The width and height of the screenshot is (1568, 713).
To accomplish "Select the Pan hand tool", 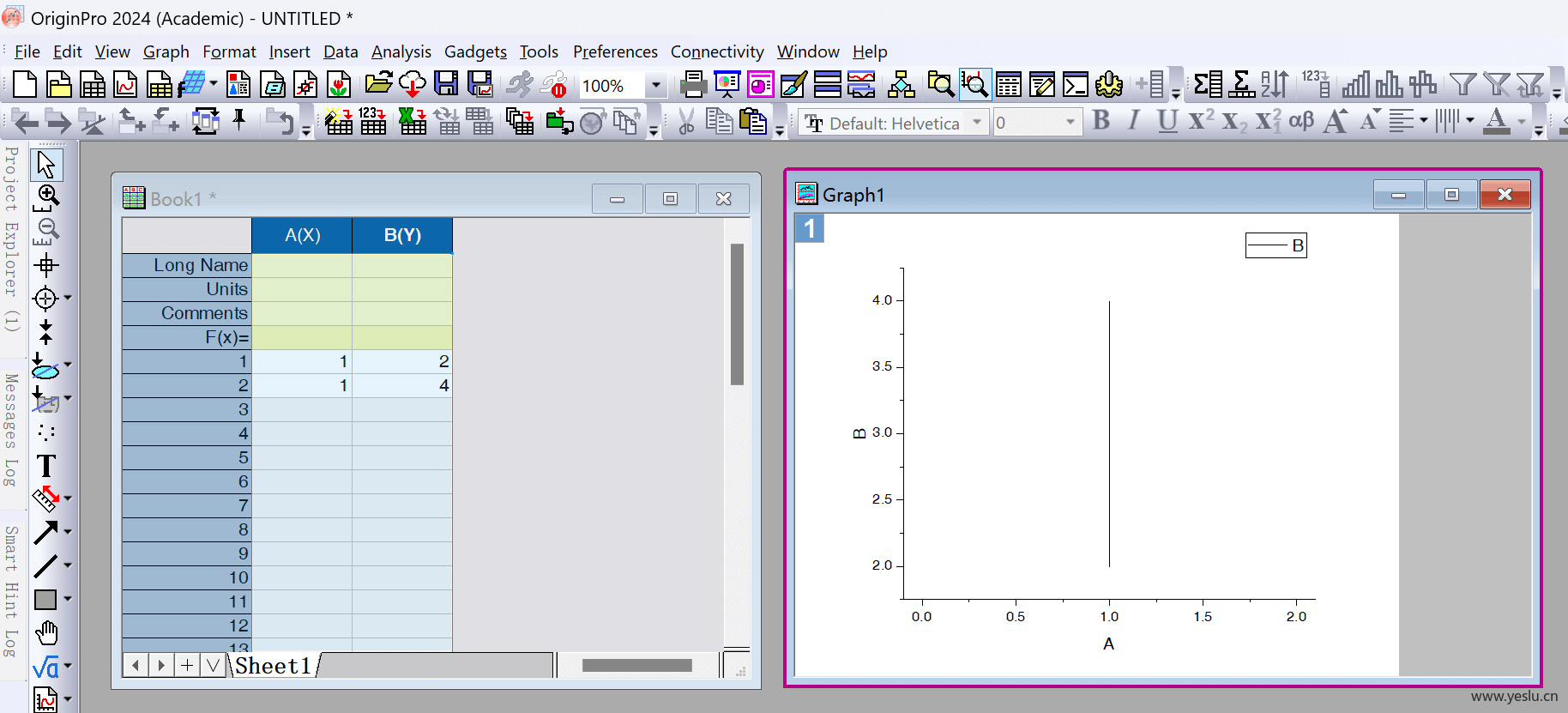I will click(x=46, y=633).
